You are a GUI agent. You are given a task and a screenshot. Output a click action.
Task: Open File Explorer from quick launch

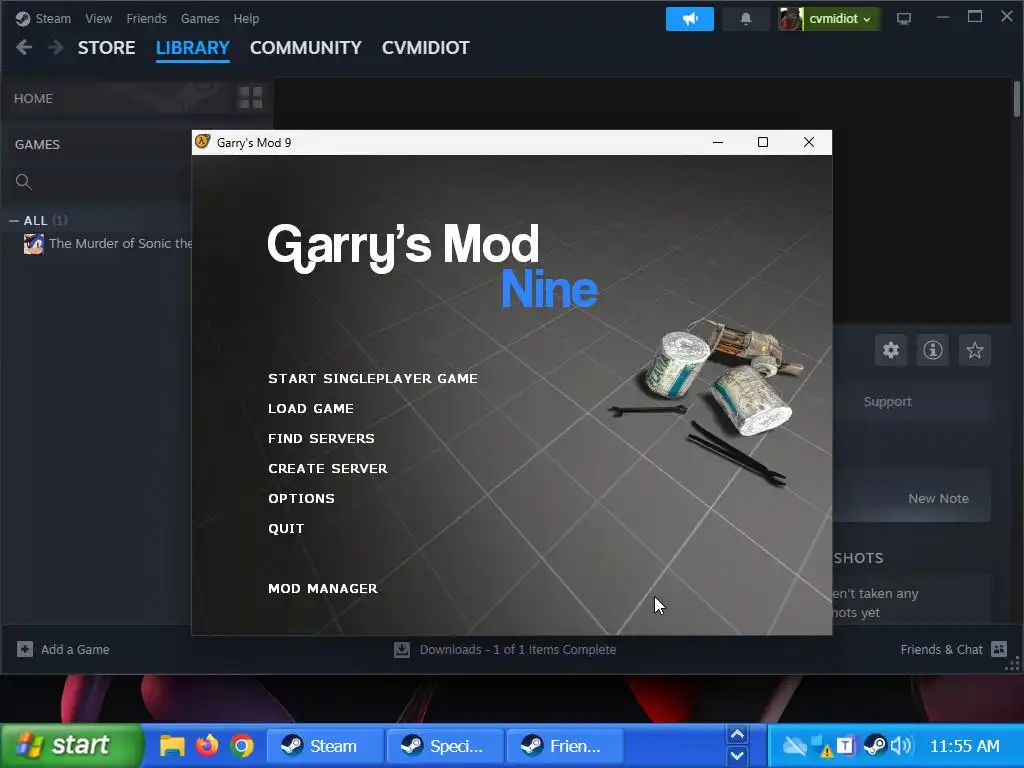click(172, 745)
